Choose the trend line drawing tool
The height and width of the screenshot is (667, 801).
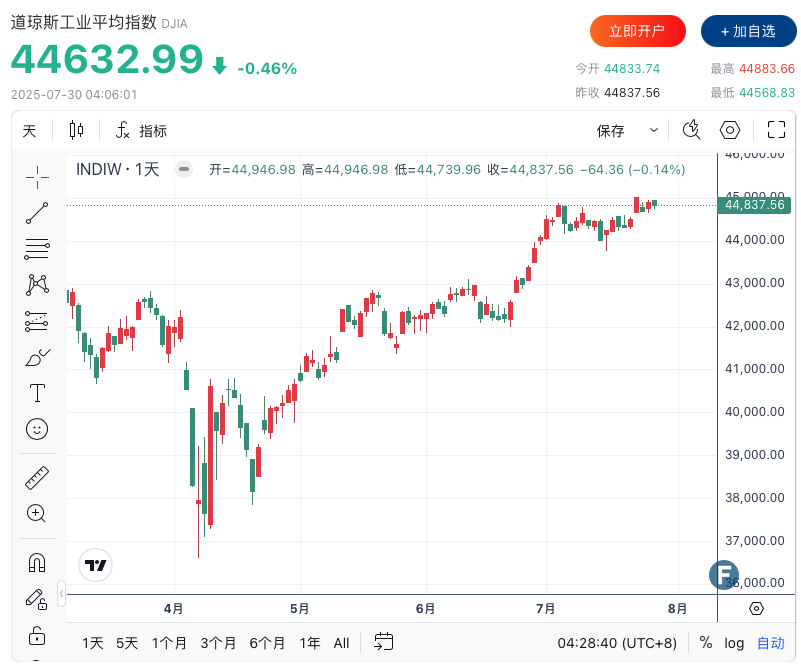tap(37, 213)
